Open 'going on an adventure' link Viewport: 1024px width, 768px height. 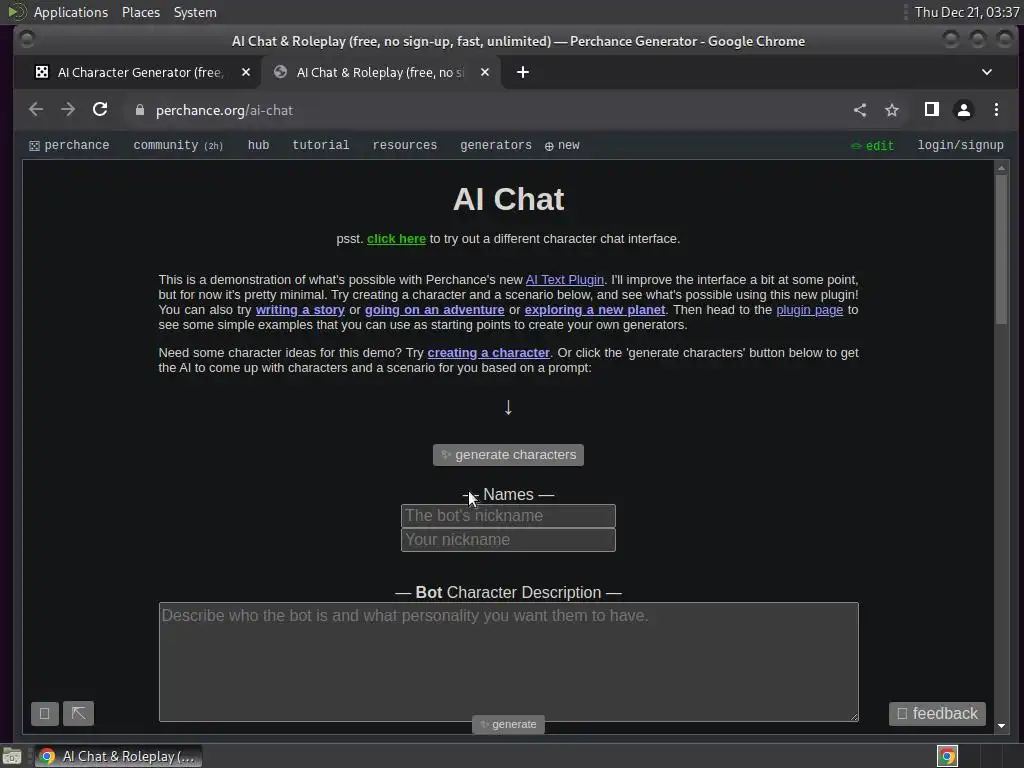pos(434,310)
